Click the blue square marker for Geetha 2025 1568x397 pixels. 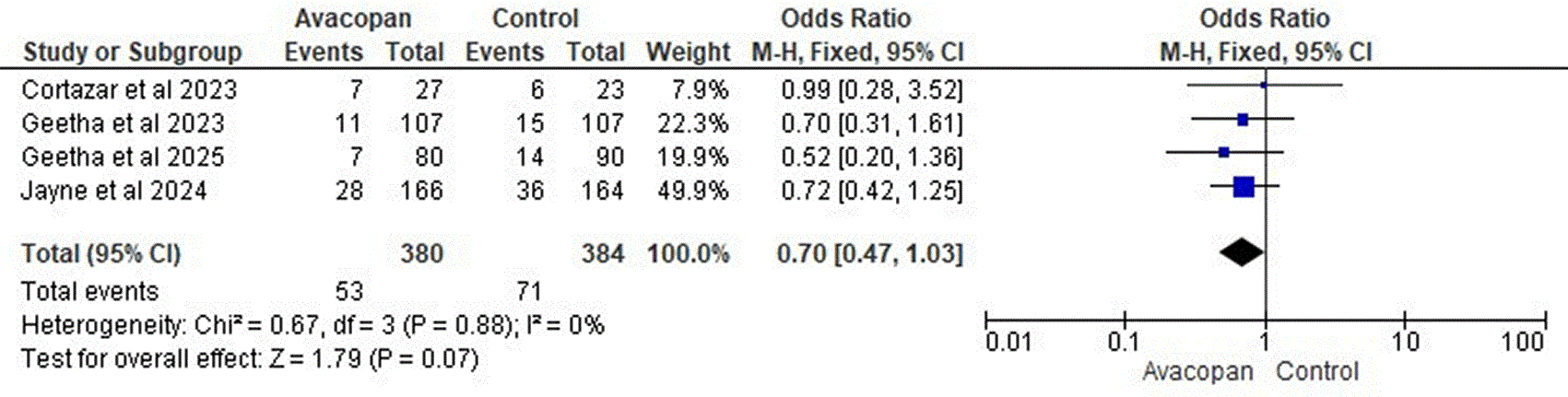point(1223,152)
